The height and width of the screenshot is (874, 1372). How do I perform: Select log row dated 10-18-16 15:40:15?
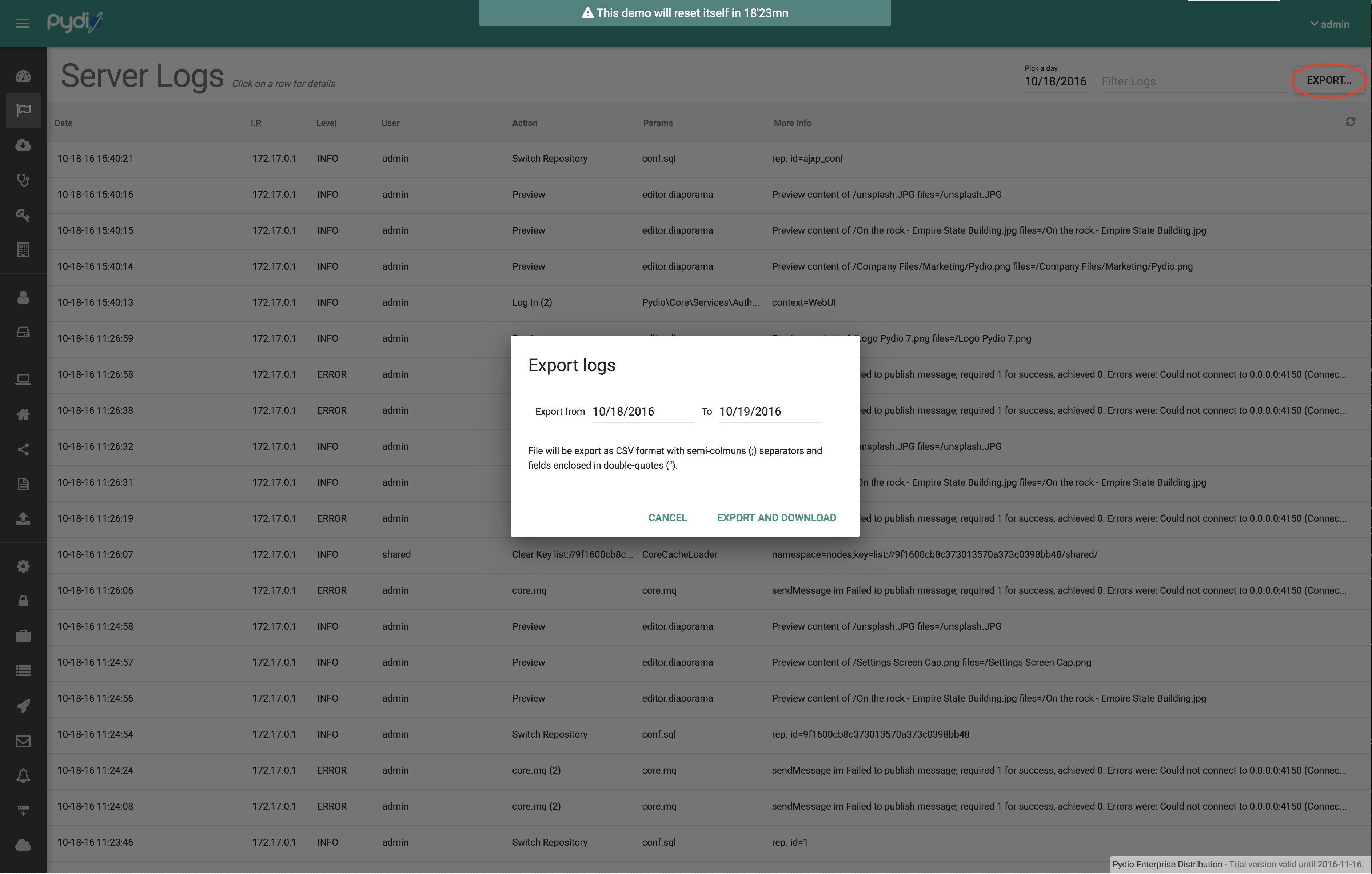(709, 230)
